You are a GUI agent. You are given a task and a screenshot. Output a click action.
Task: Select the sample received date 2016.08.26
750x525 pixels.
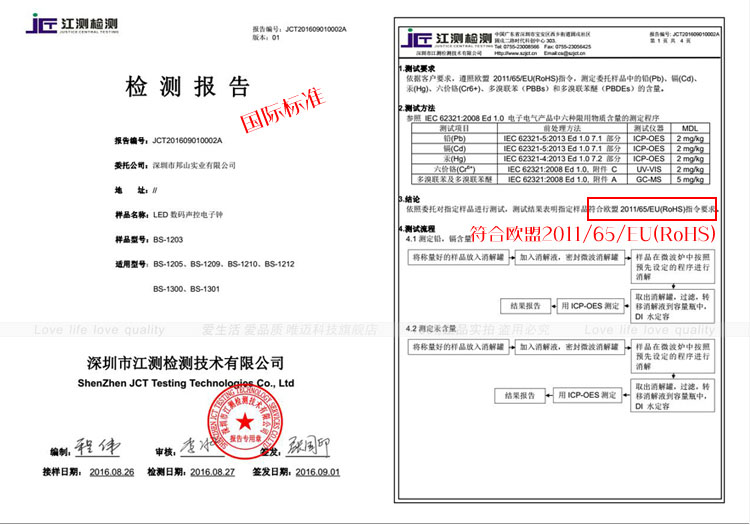112,472
